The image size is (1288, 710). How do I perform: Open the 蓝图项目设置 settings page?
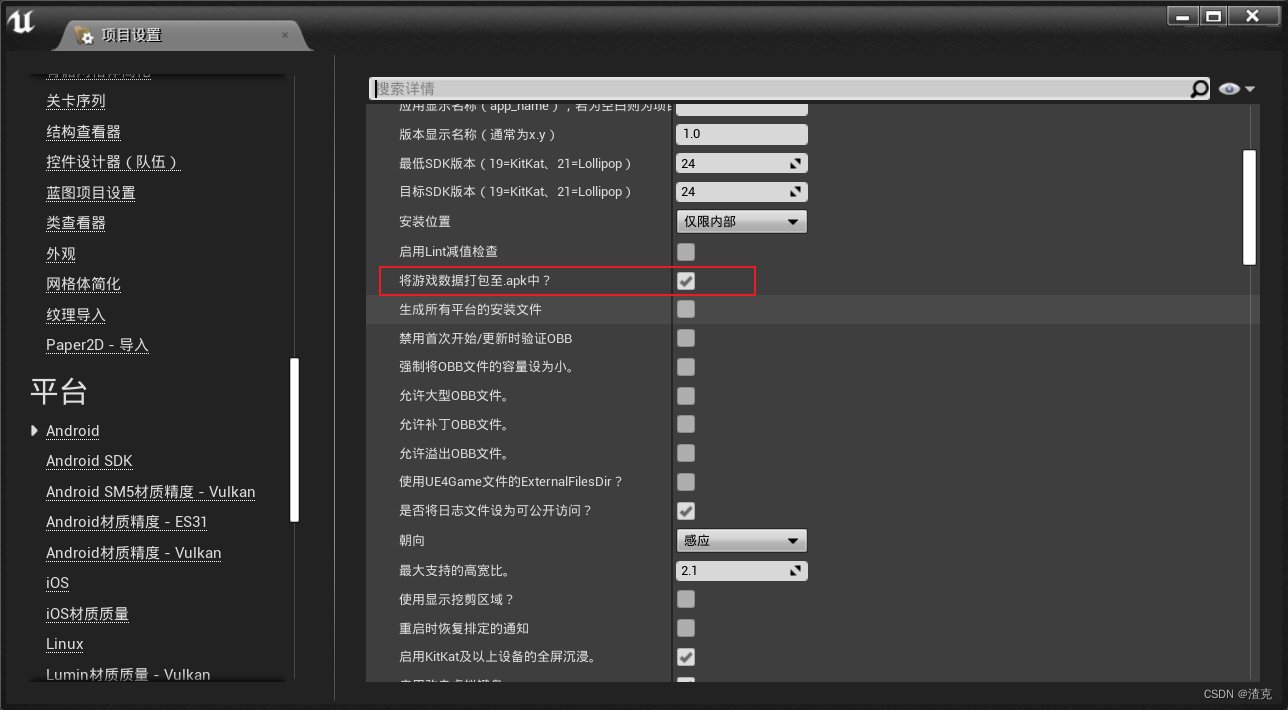(x=91, y=191)
